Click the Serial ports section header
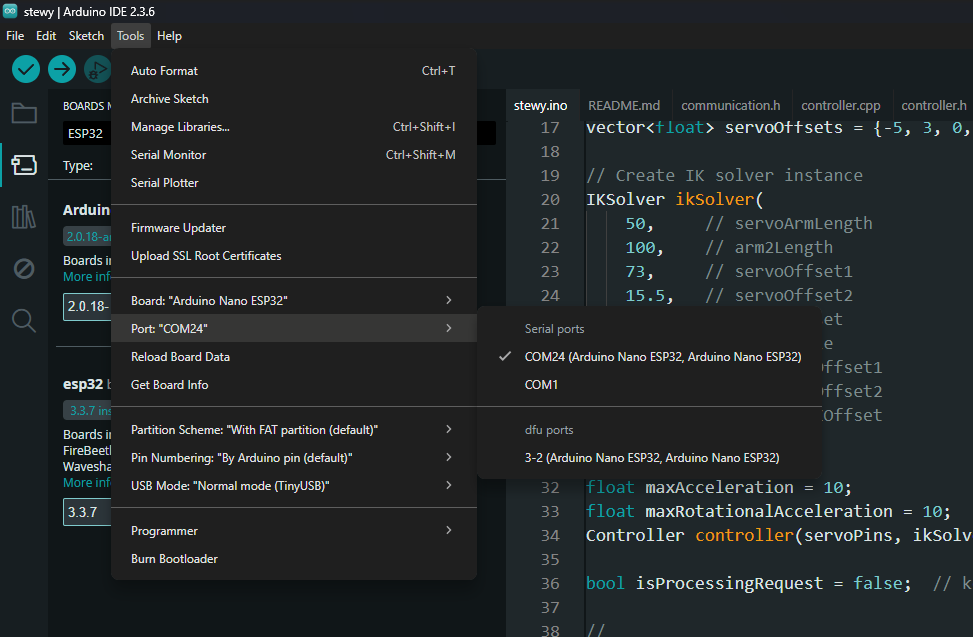The height and width of the screenshot is (637, 973). click(554, 329)
